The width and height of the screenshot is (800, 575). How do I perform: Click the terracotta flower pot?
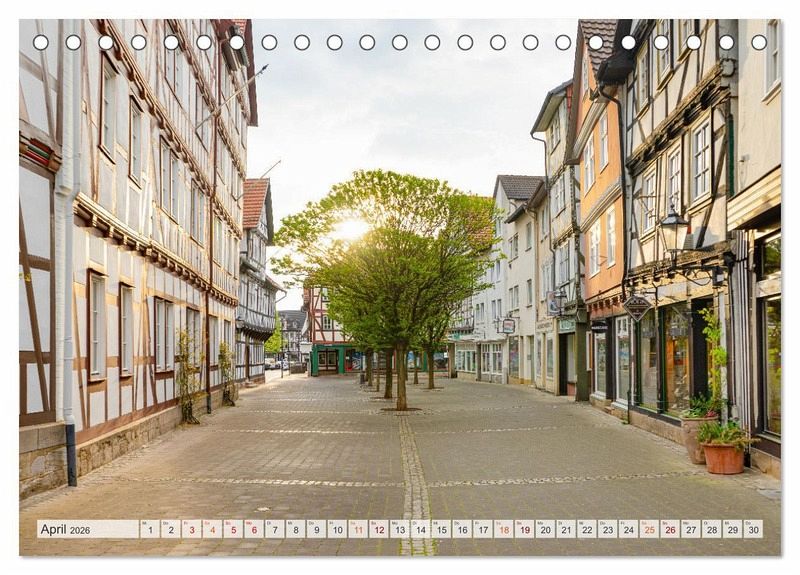(x=723, y=457)
